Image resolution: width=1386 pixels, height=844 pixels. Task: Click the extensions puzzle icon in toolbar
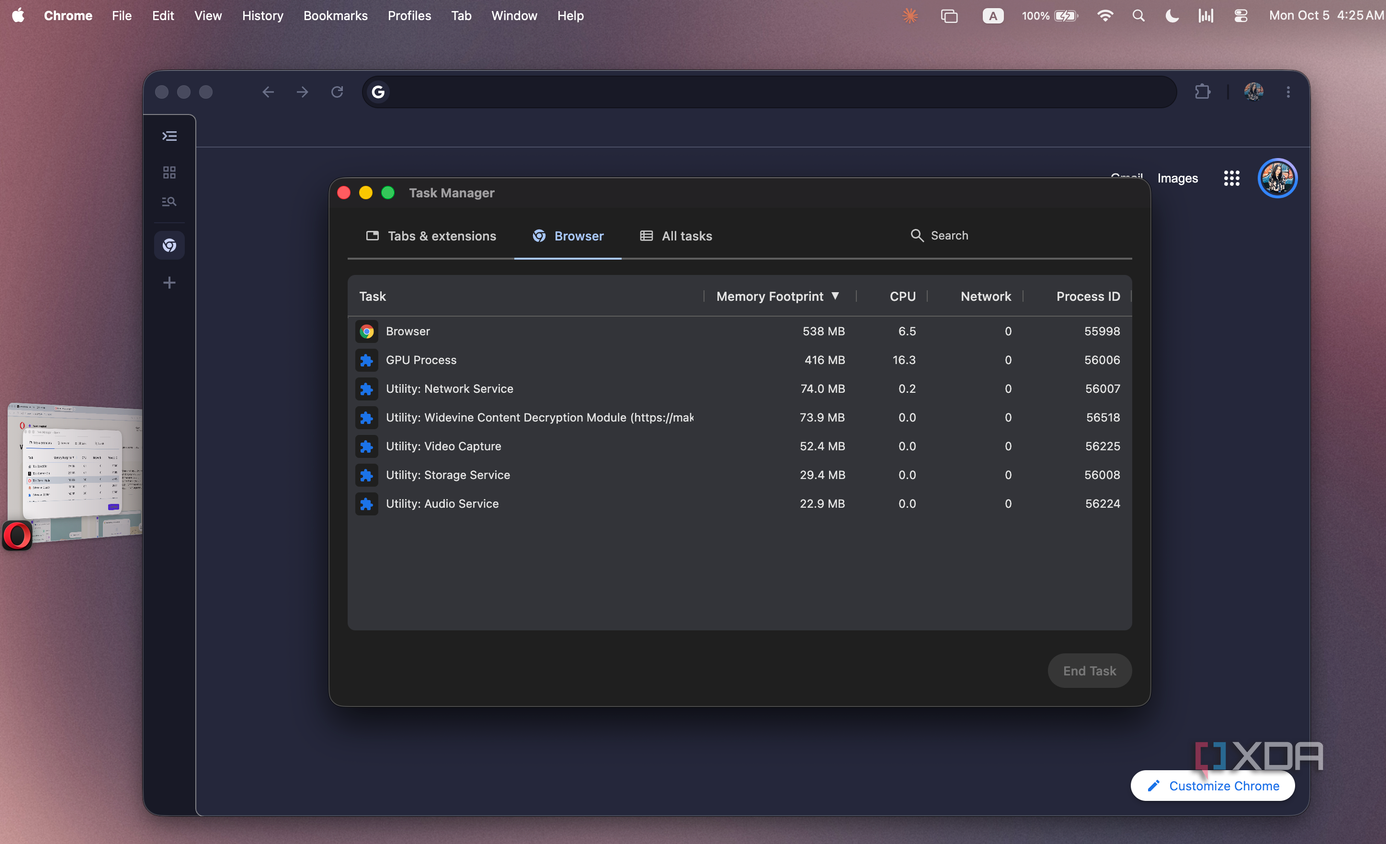click(x=1202, y=92)
